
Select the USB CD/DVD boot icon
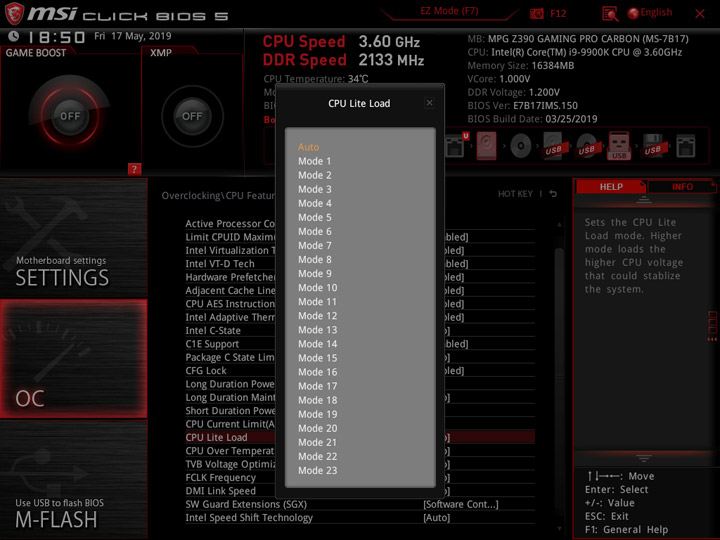click(587, 146)
